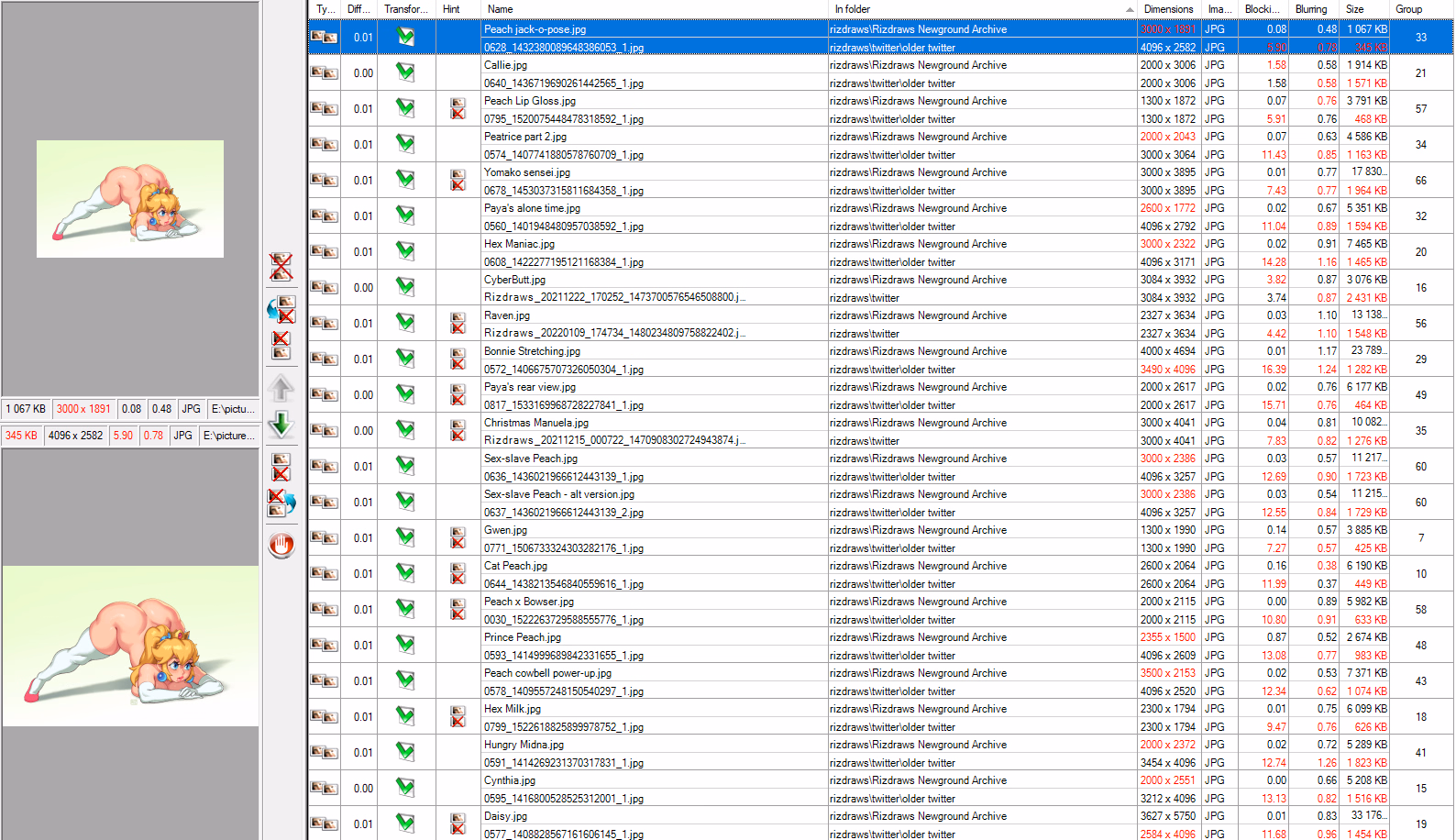Go to next result with green down arrow

pyautogui.click(x=281, y=424)
